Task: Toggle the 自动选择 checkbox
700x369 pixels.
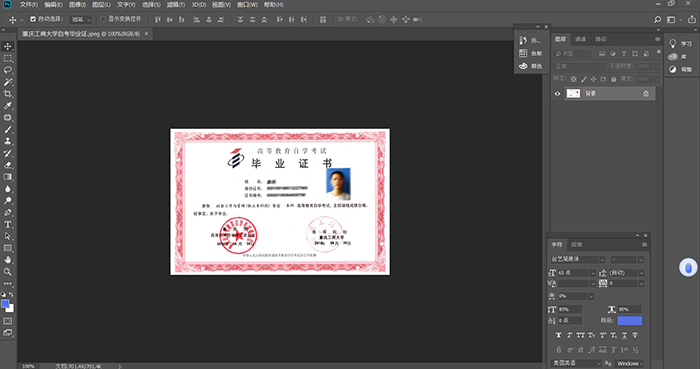Action: pos(33,19)
